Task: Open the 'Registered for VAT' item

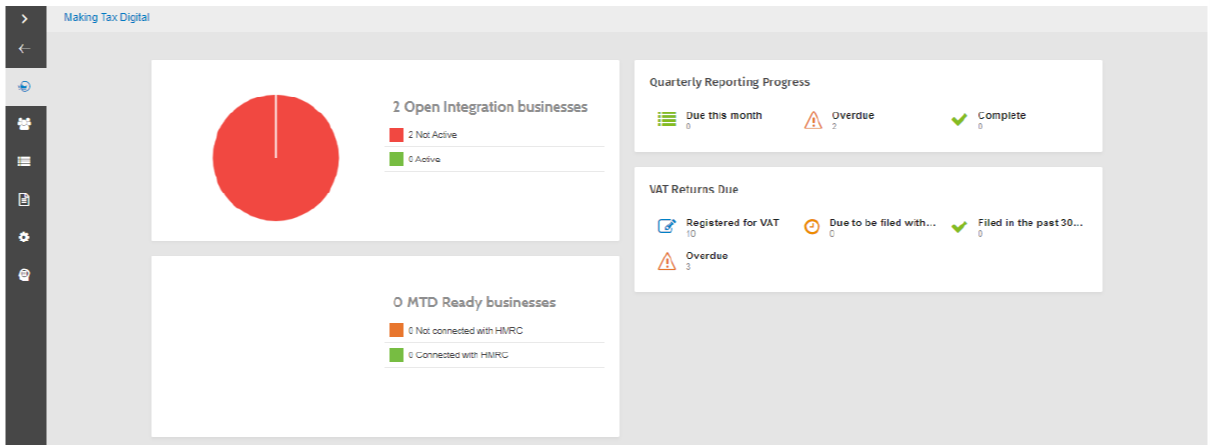Action: 732,222
